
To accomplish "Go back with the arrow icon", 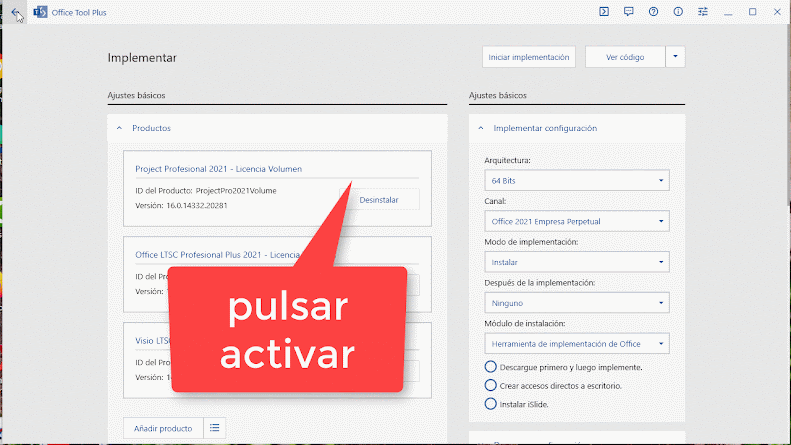I will click(x=15, y=12).
